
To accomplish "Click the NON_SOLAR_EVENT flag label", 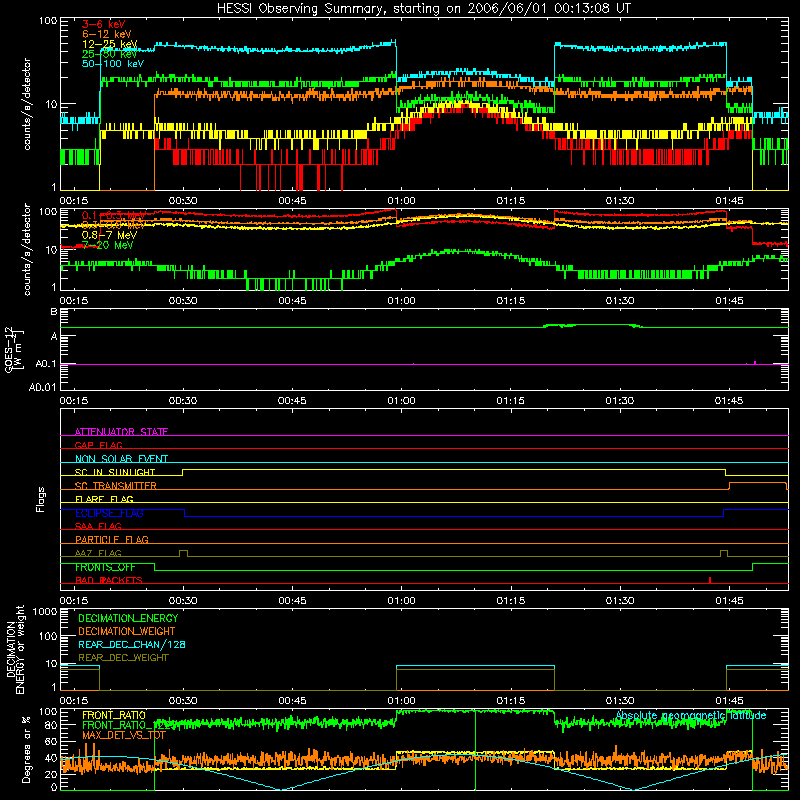I will click(x=121, y=459).
